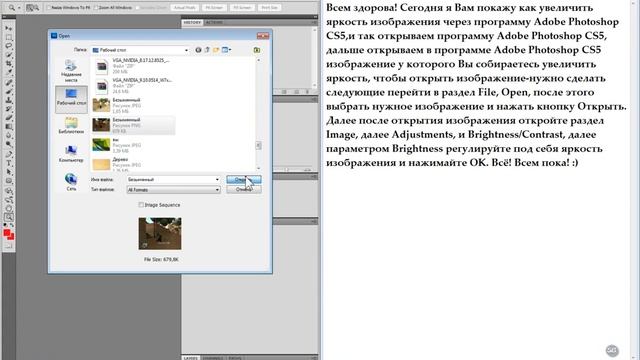The image size is (640, 360).
Task: Select the Move tool in Photoshop toolbar
Action: [x=9, y=28]
